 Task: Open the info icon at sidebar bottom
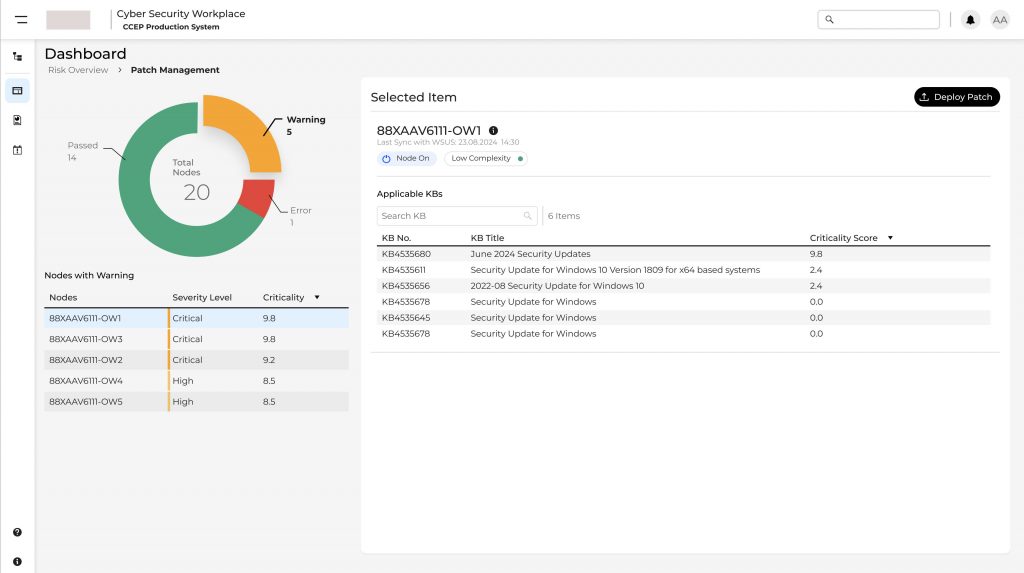click(x=17, y=562)
